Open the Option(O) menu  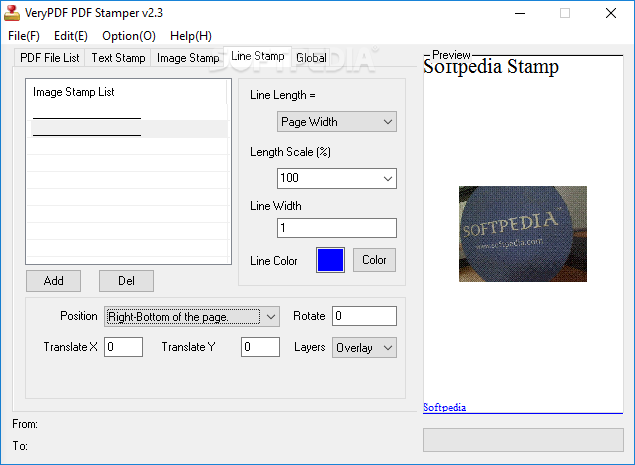(x=129, y=36)
